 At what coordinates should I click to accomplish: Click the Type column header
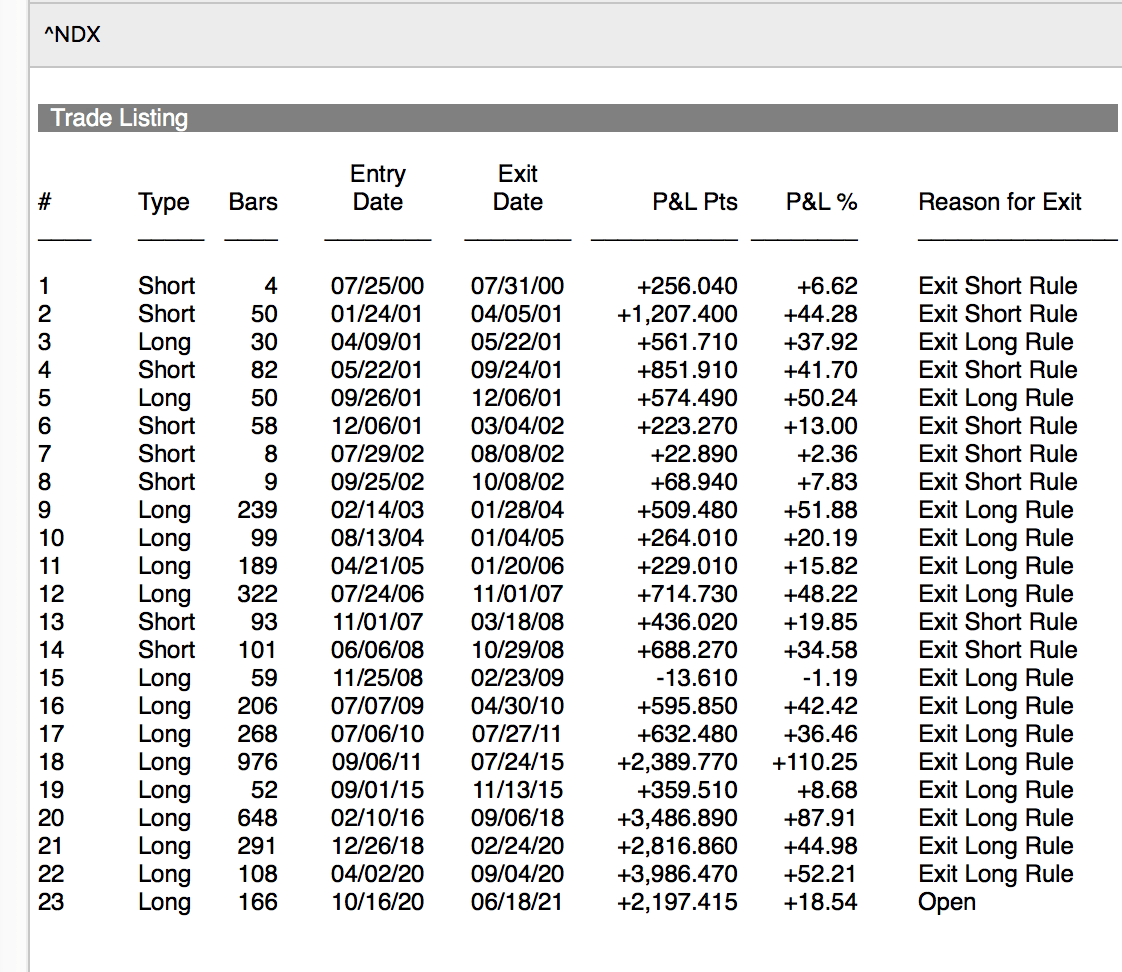coord(164,202)
